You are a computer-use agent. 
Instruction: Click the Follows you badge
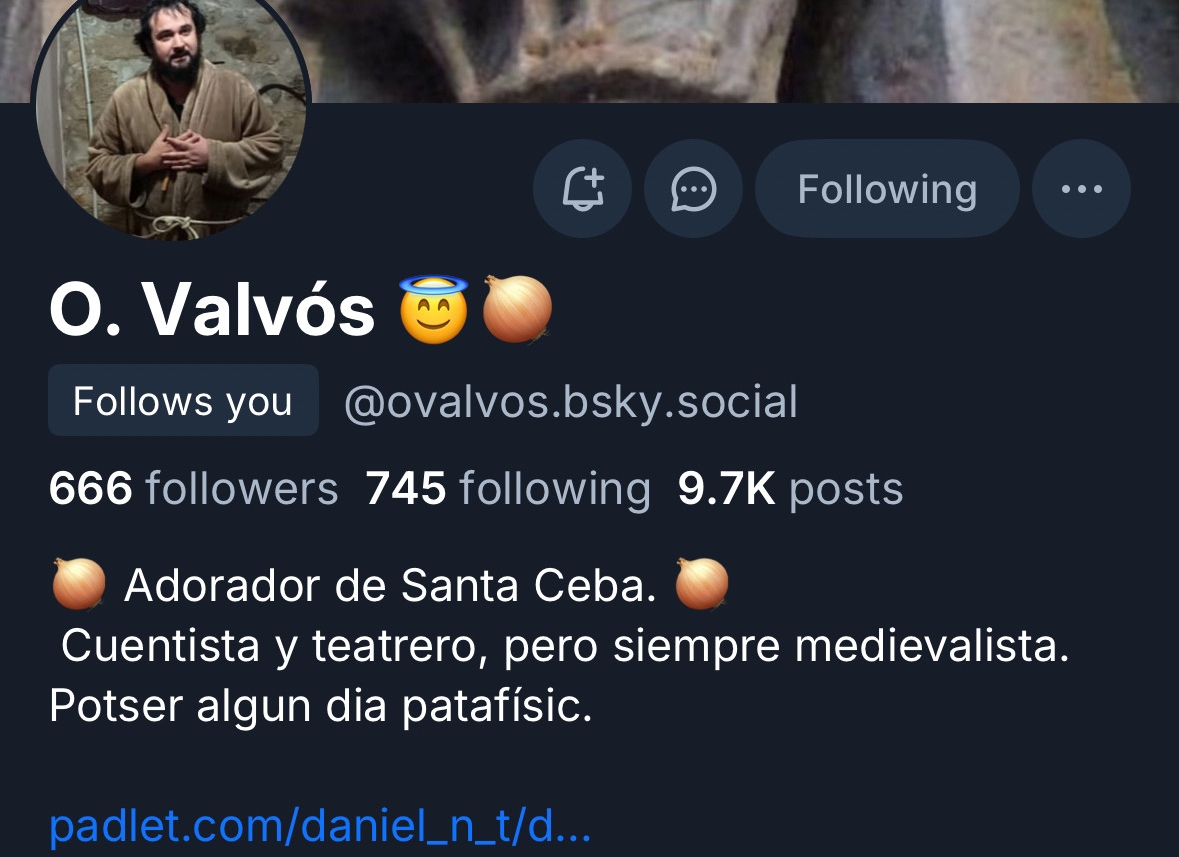tap(183, 400)
